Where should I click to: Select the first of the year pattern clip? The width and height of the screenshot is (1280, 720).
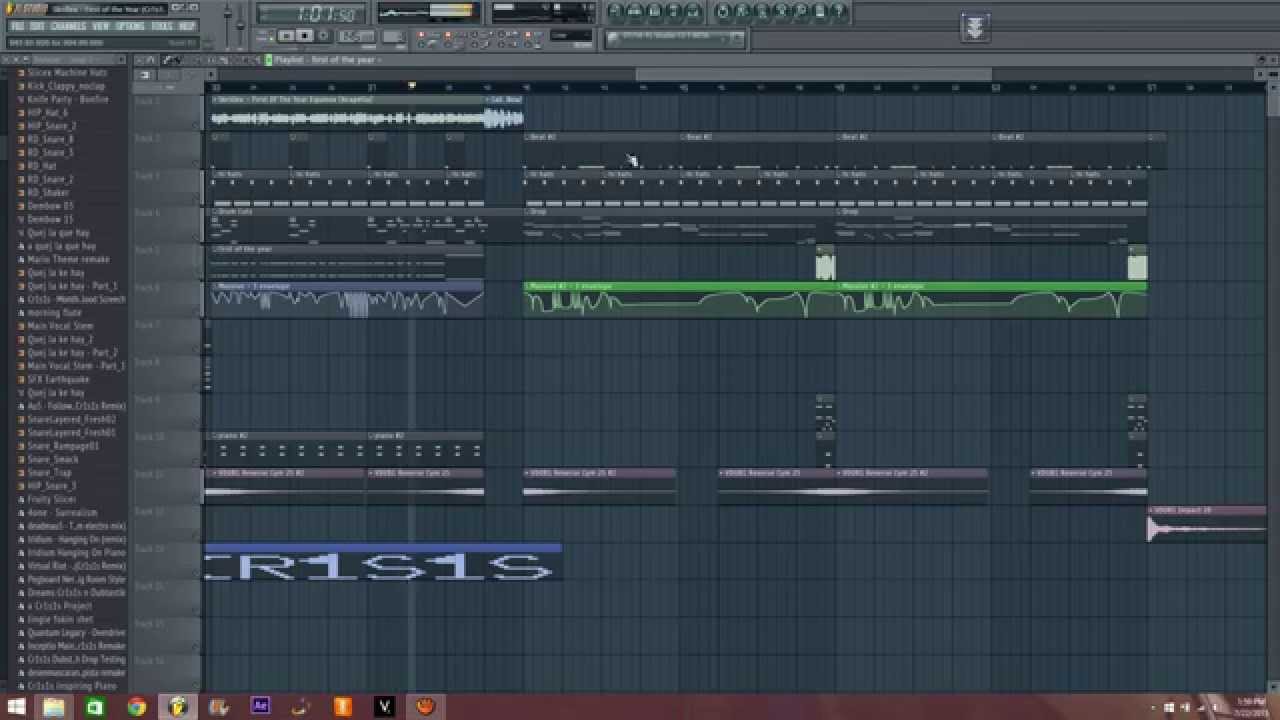coord(345,262)
